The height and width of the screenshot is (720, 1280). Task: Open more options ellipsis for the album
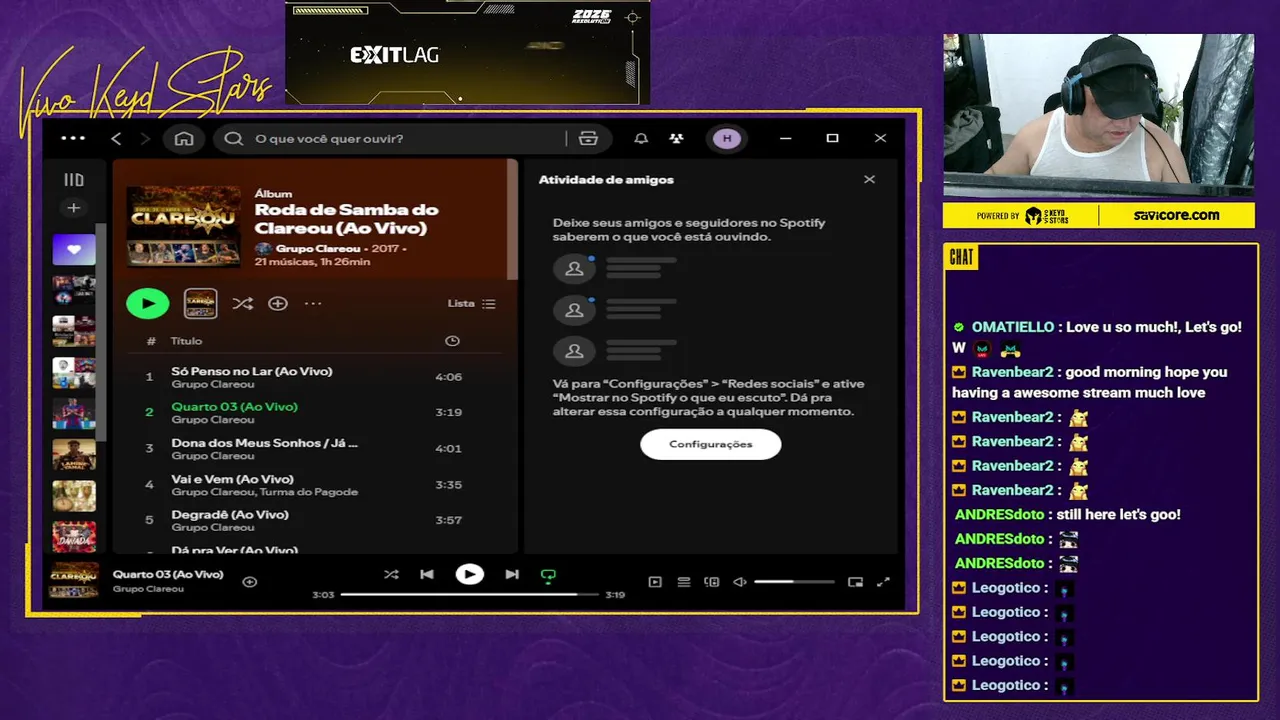[313, 303]
